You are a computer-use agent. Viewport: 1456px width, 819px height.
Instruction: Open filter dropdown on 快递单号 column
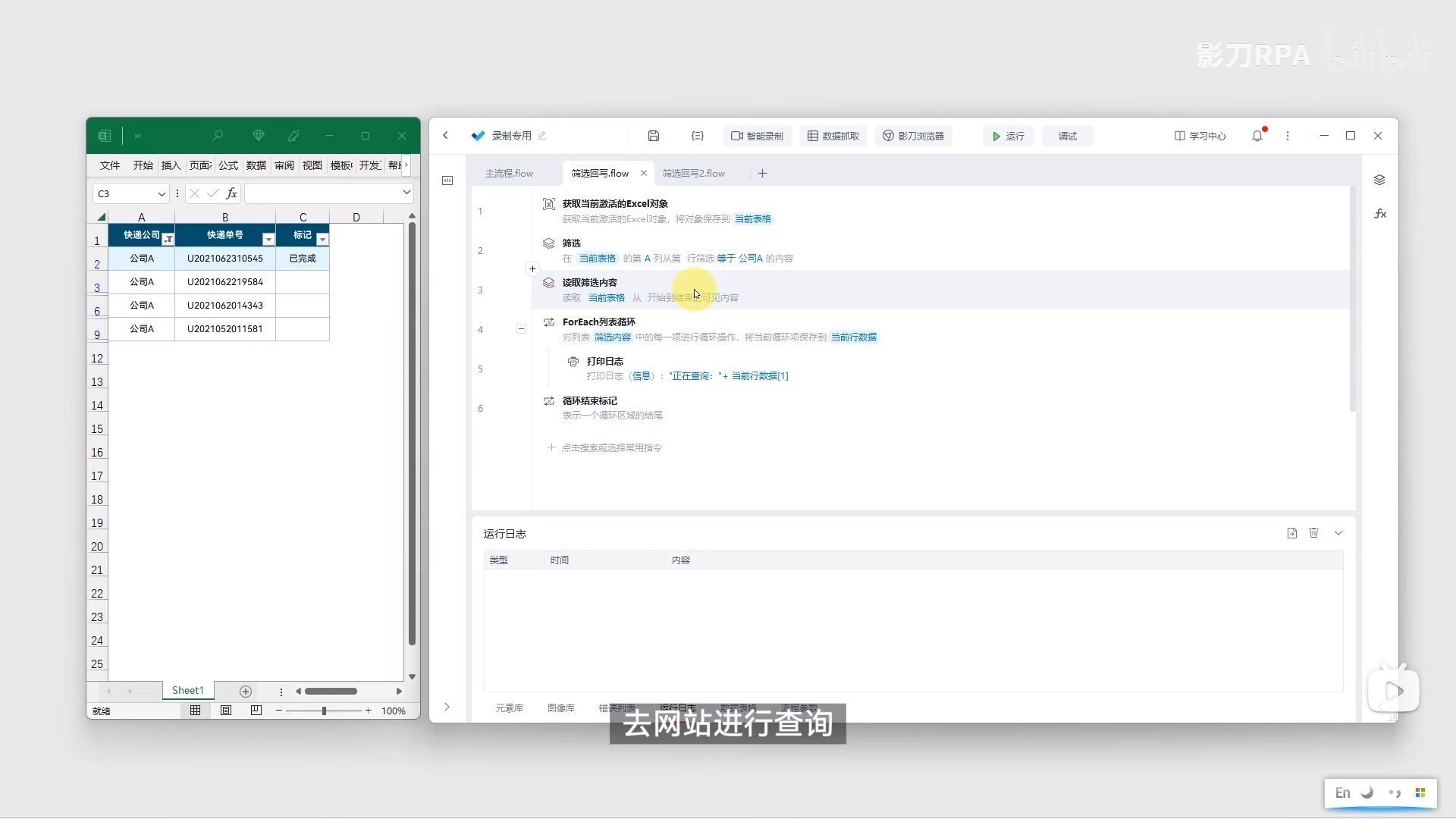[268, 239]
